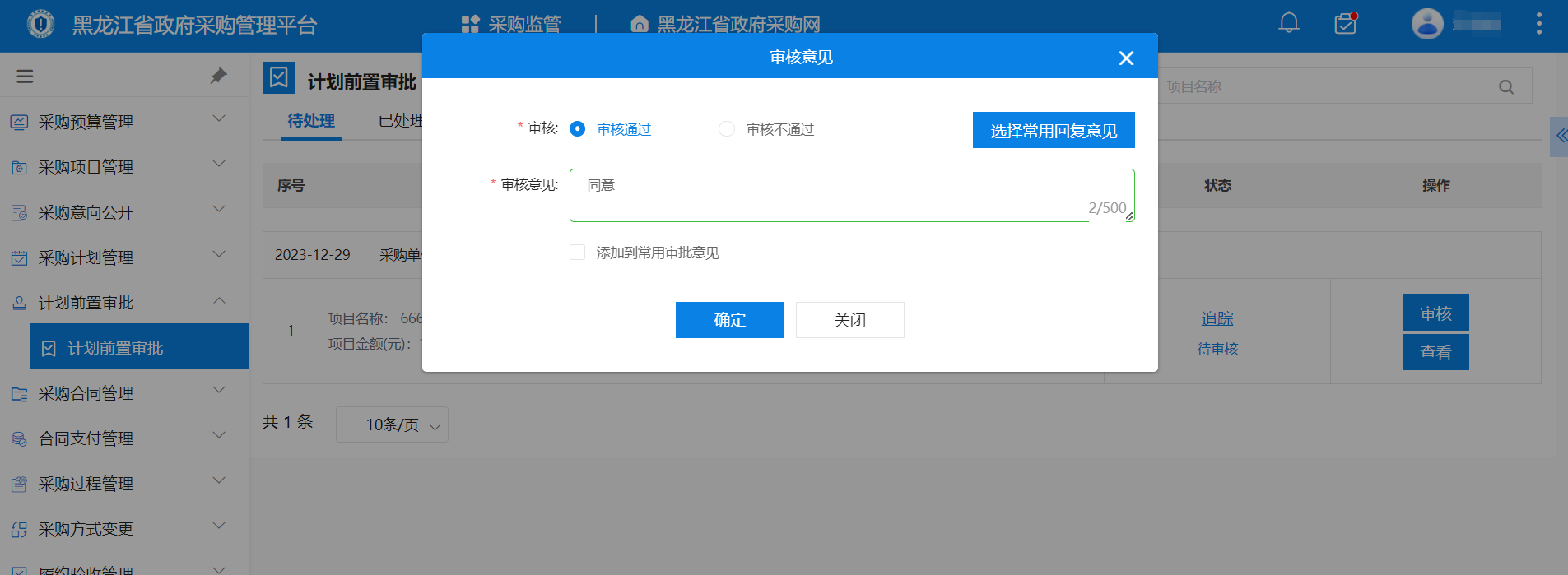This screenshot has height=575, width=1568.
Task: Click the 审核 button in the table row
Action: [1435, 313]
